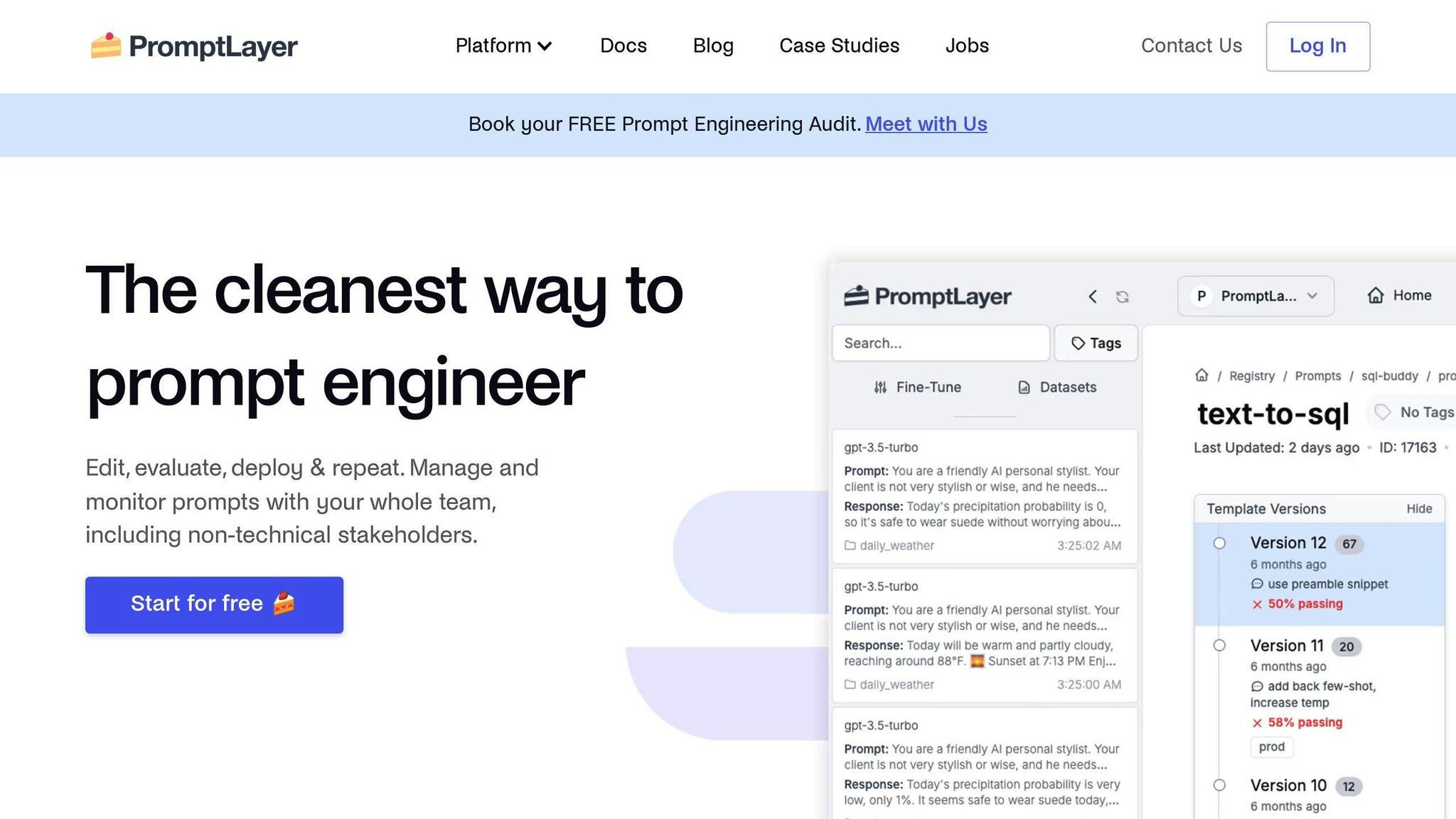Expand the Platform dropdown menu
This screenshot has width=1456, height=819.
[x=503, y=46]
